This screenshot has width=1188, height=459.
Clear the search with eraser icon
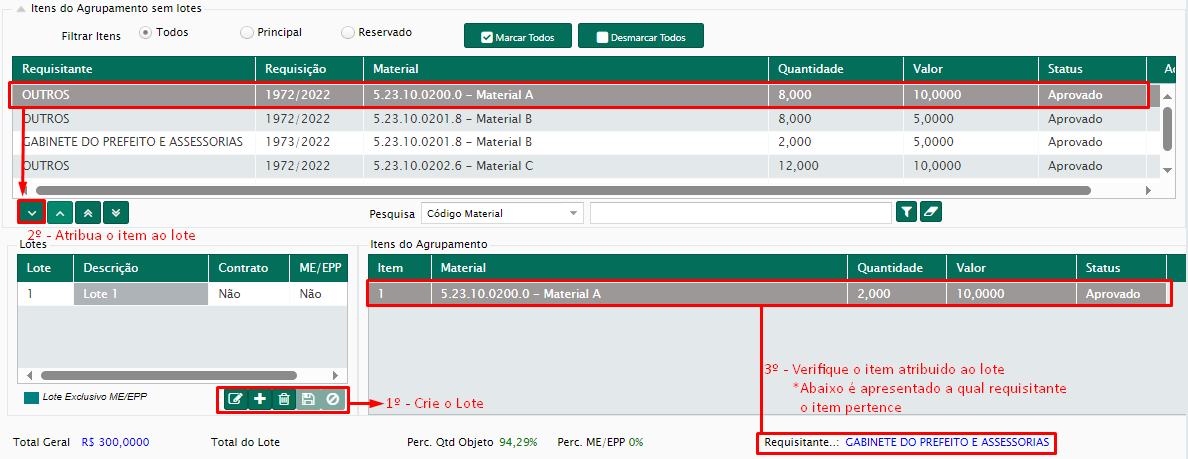click(930, 212)
